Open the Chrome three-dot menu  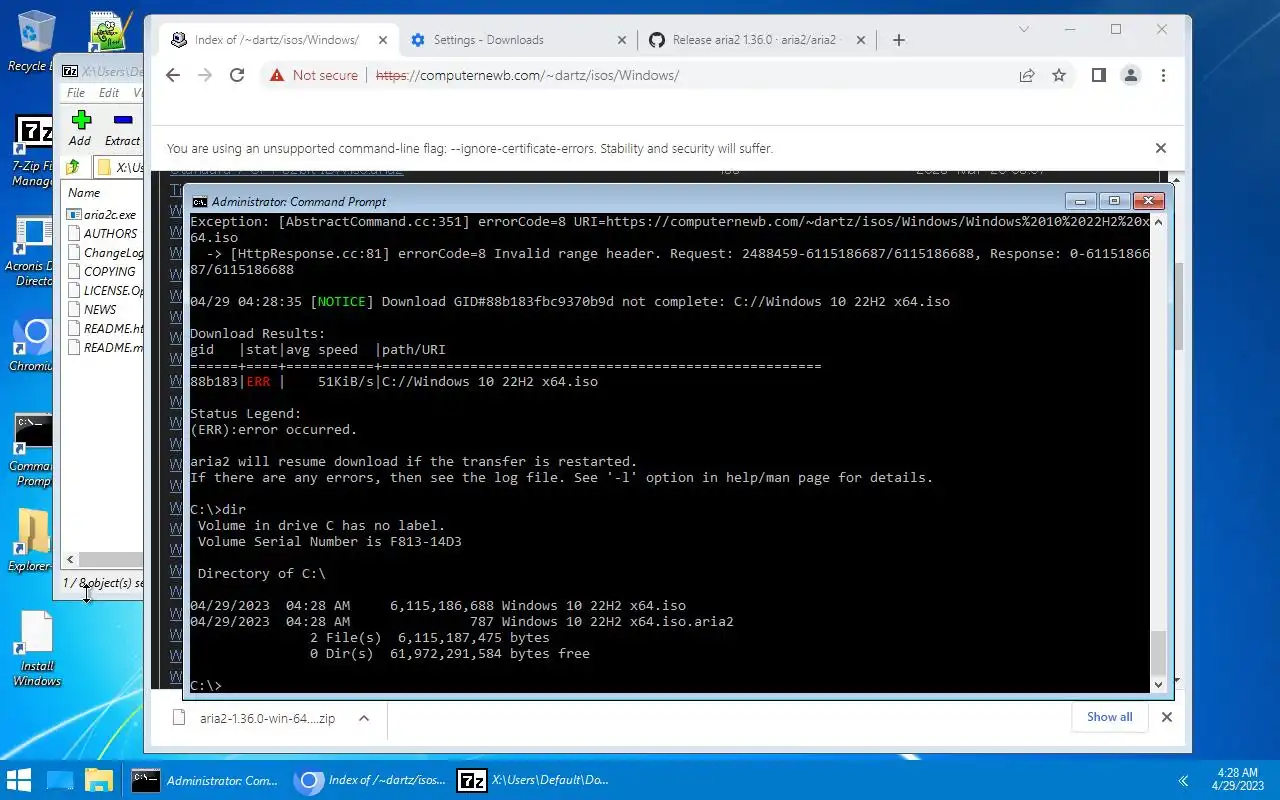click(1163, 75)
